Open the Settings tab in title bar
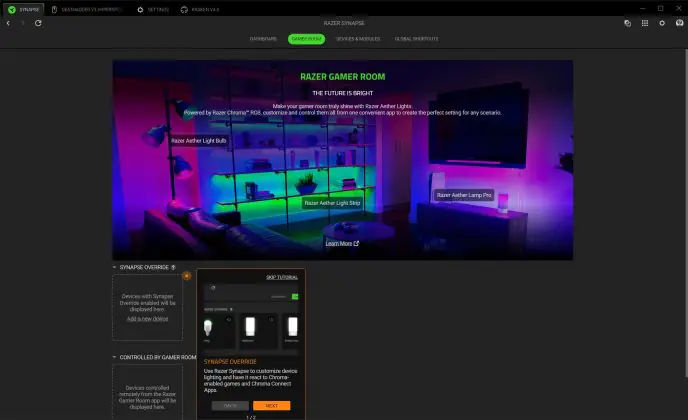The image size is (688, 420). point(153,10)
